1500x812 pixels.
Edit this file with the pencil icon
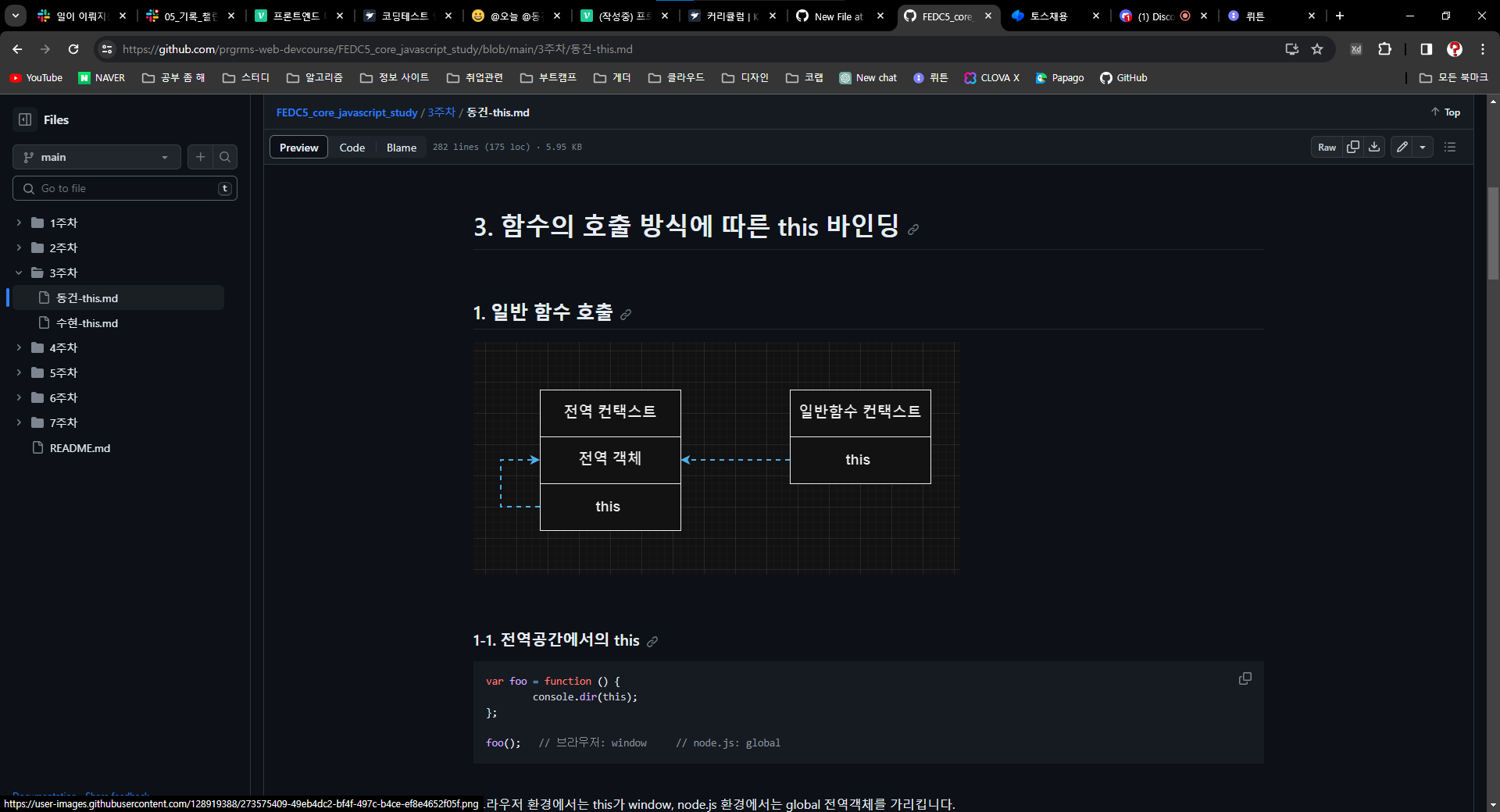click(1402, 147)
